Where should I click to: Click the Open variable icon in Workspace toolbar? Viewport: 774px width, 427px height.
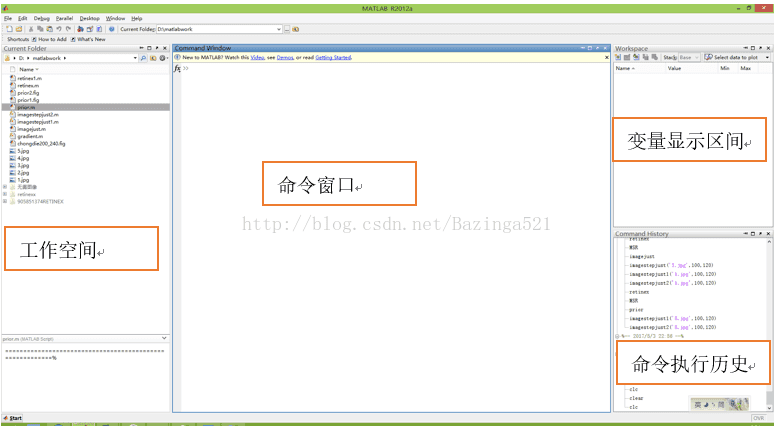point(627,57)
